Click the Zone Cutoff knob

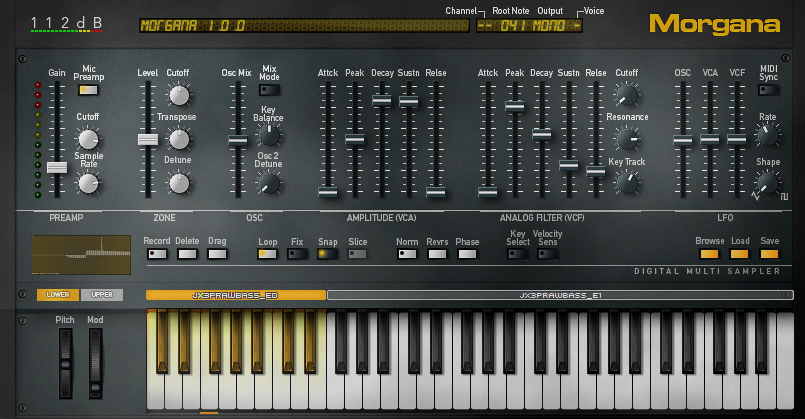pos(179,95)
